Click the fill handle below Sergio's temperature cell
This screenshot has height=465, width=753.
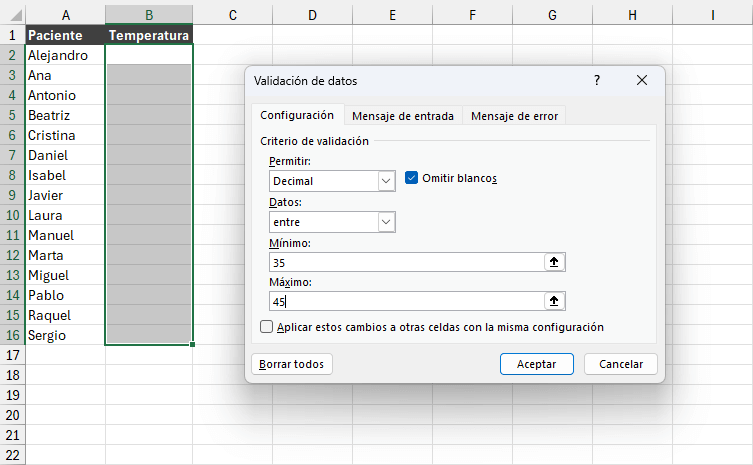[x=193, y=344]
